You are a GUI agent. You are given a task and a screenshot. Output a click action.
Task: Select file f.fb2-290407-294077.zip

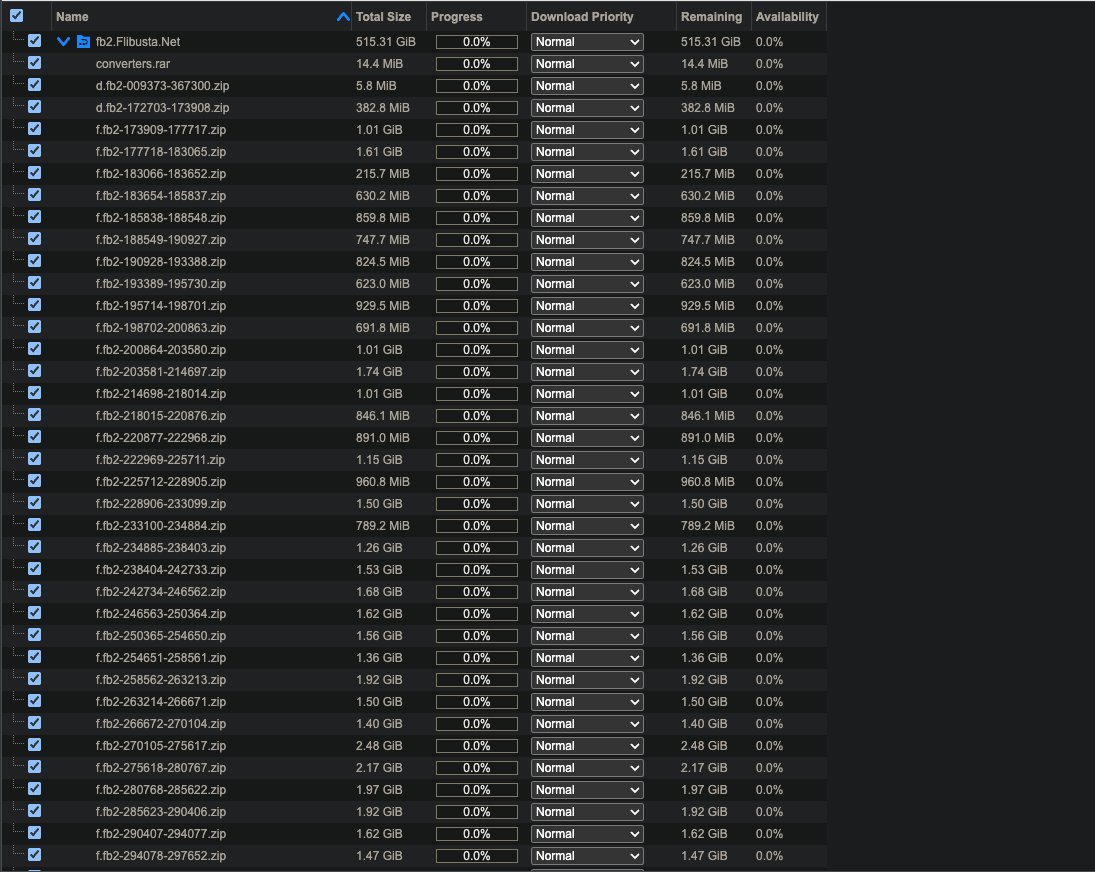tap(161, 834)
